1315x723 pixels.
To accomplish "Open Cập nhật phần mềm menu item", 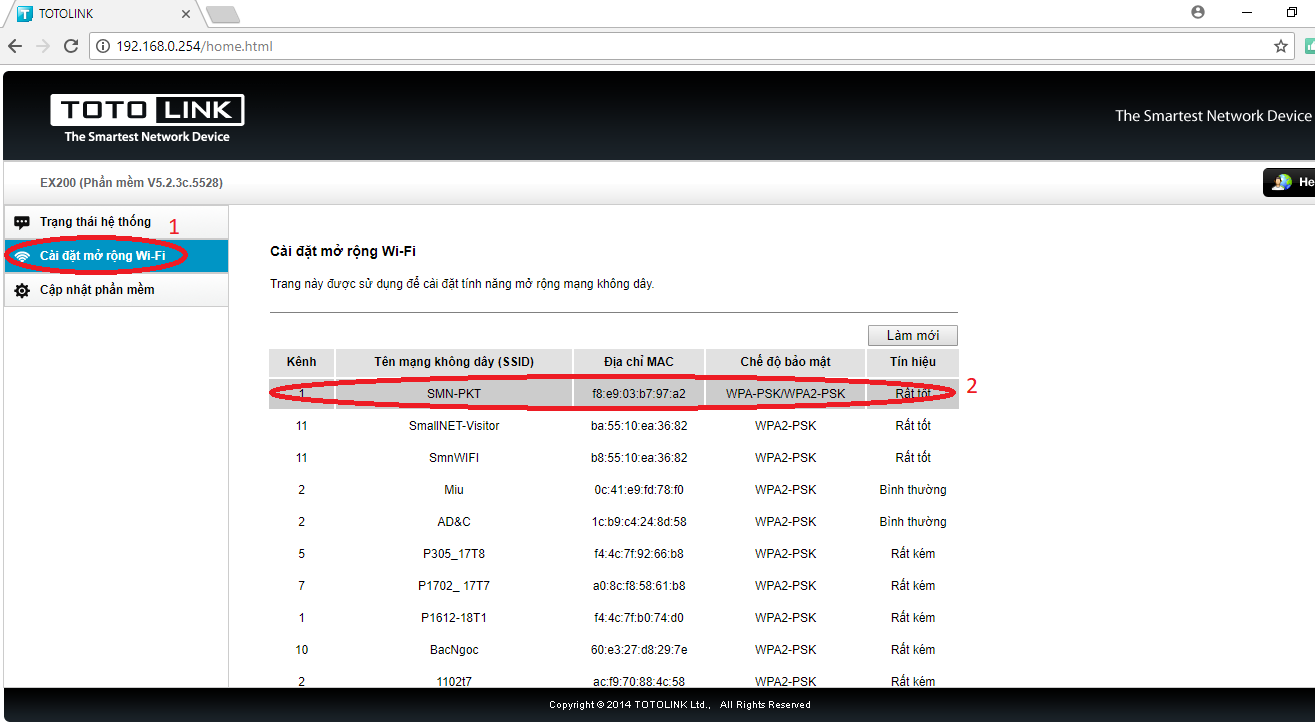I will (x=97, y=290).
